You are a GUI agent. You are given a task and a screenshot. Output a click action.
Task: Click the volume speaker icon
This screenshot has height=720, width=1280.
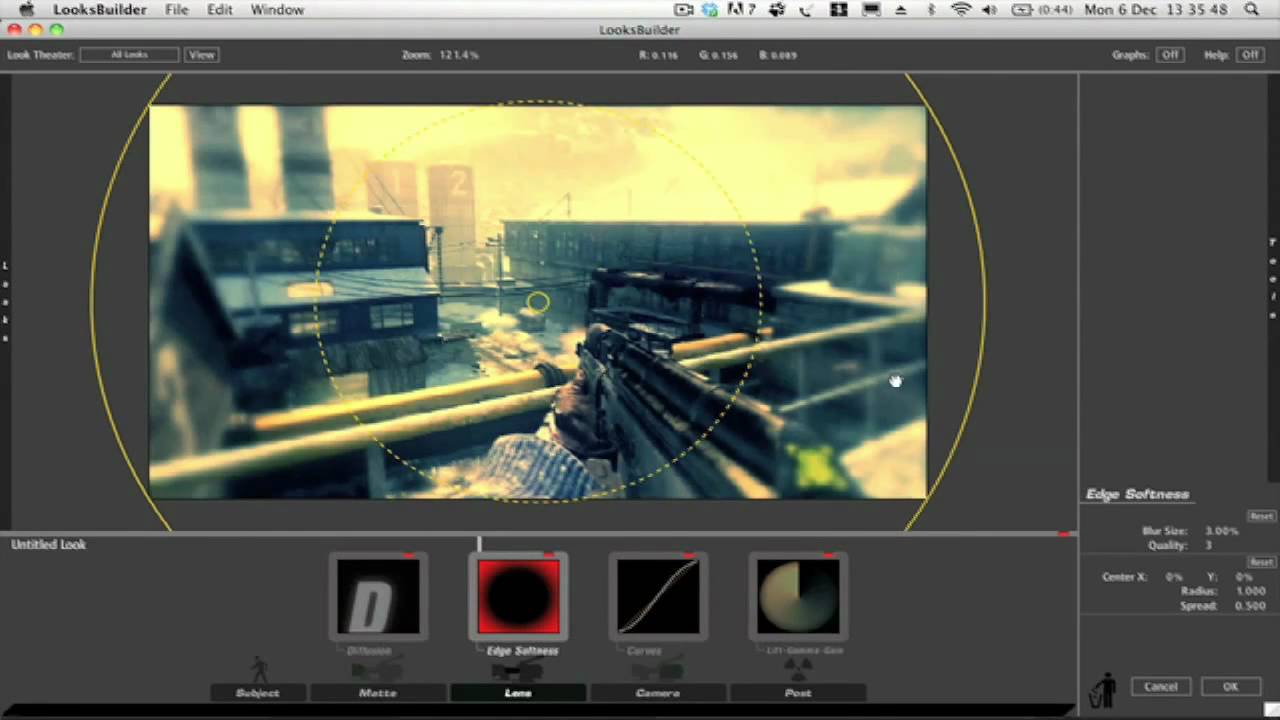coord(990,10)
